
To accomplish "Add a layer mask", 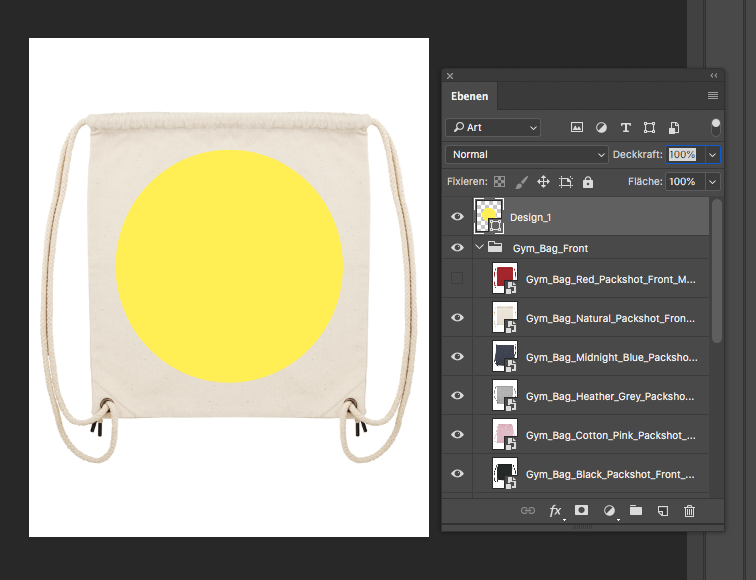I will tap(582, 511).
